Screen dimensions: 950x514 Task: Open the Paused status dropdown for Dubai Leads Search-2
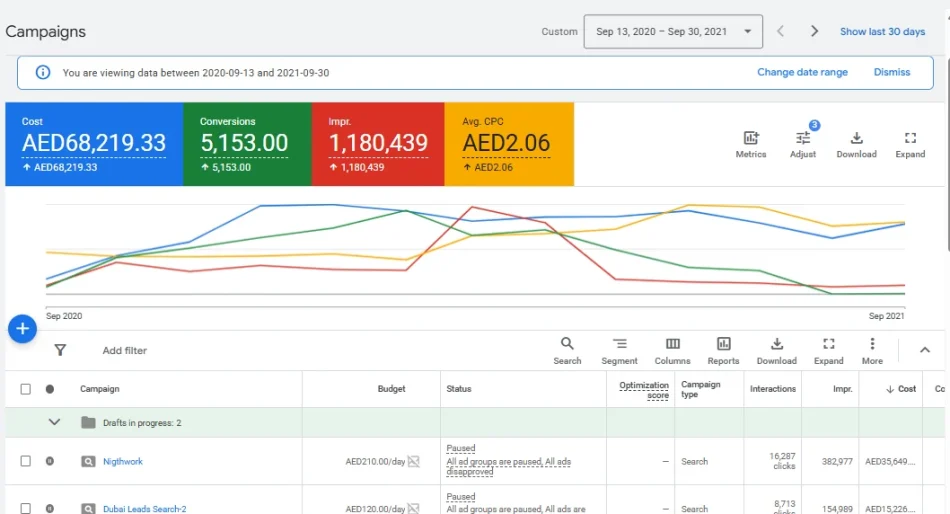[x=460, y=496]
